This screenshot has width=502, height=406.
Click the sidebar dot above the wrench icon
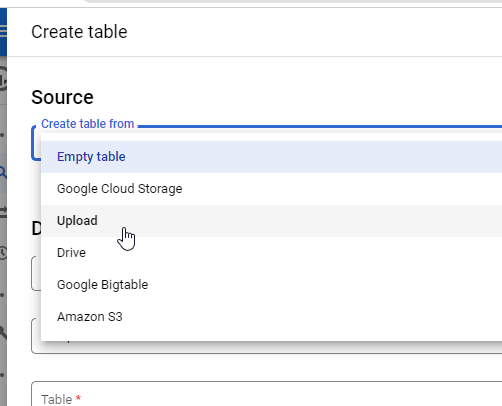coord(2,295)
